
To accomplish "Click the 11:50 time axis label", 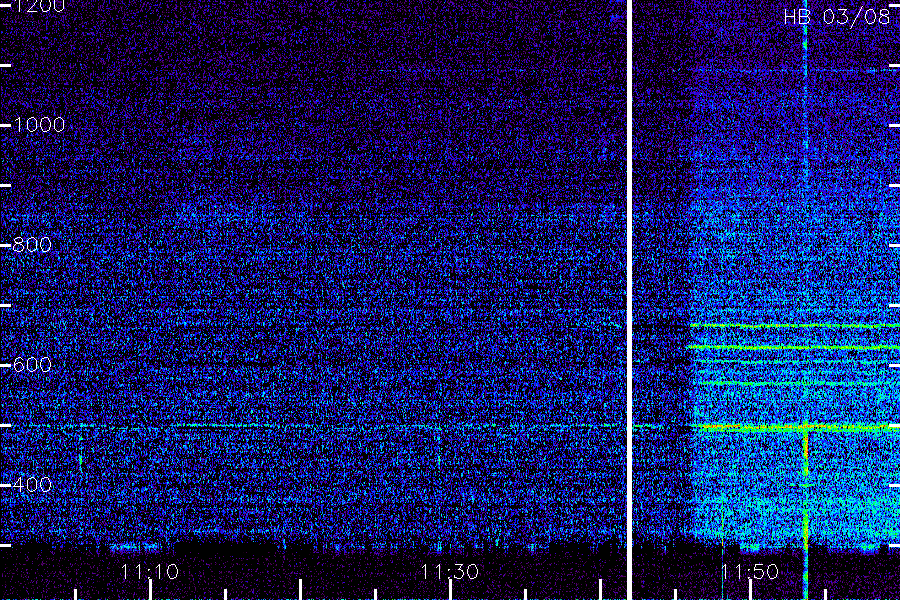I will pyautogui.click(x=750, y=572).
